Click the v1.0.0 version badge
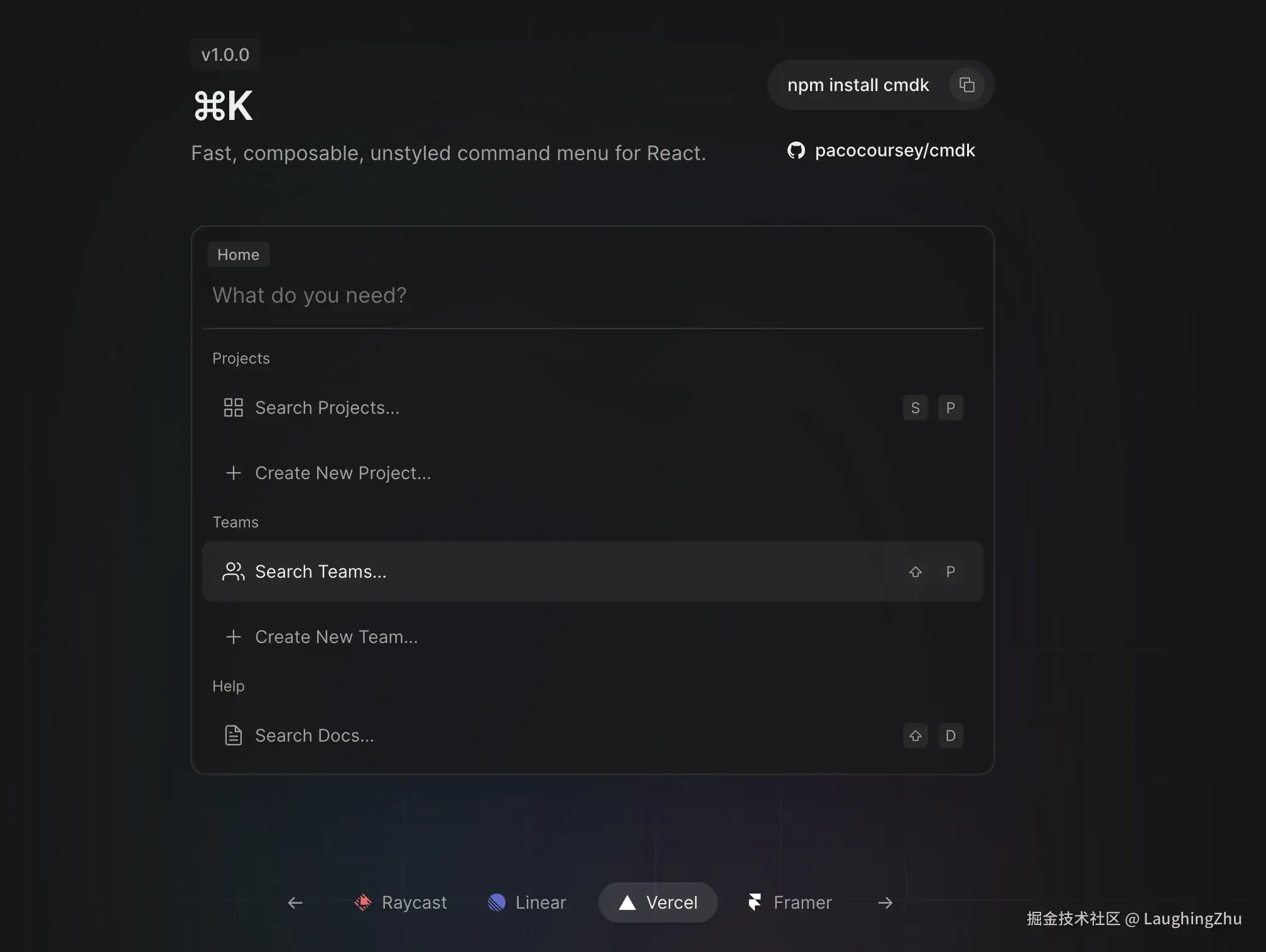 (225, 55)
